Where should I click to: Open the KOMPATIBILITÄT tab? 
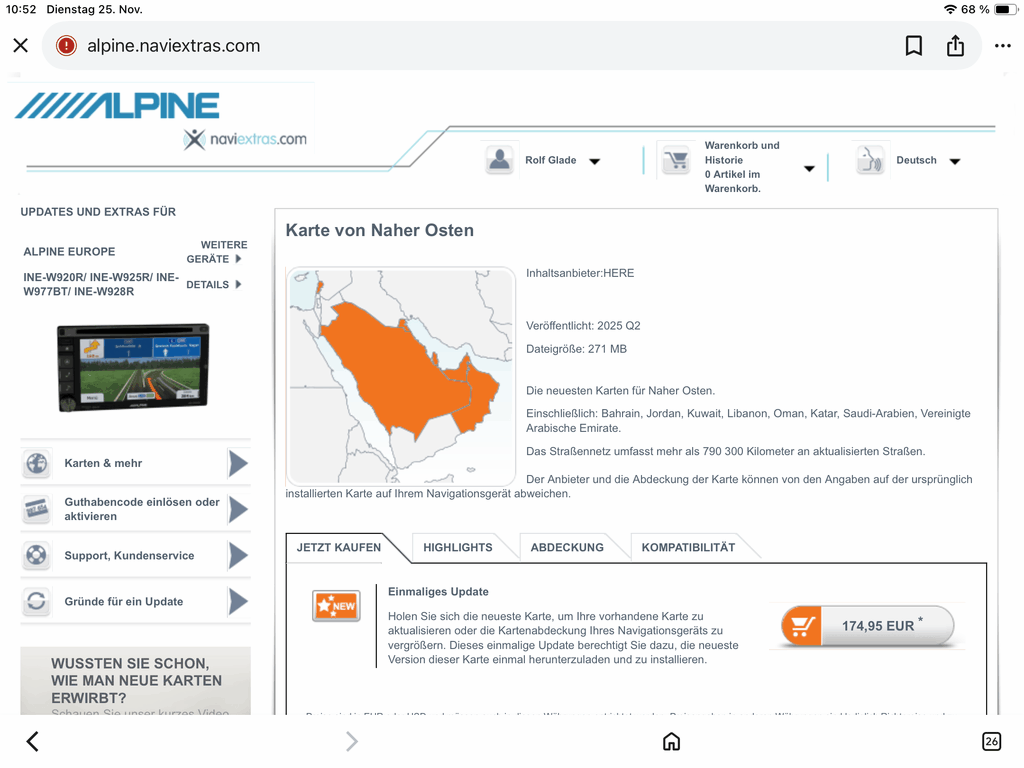coord(688,547)
